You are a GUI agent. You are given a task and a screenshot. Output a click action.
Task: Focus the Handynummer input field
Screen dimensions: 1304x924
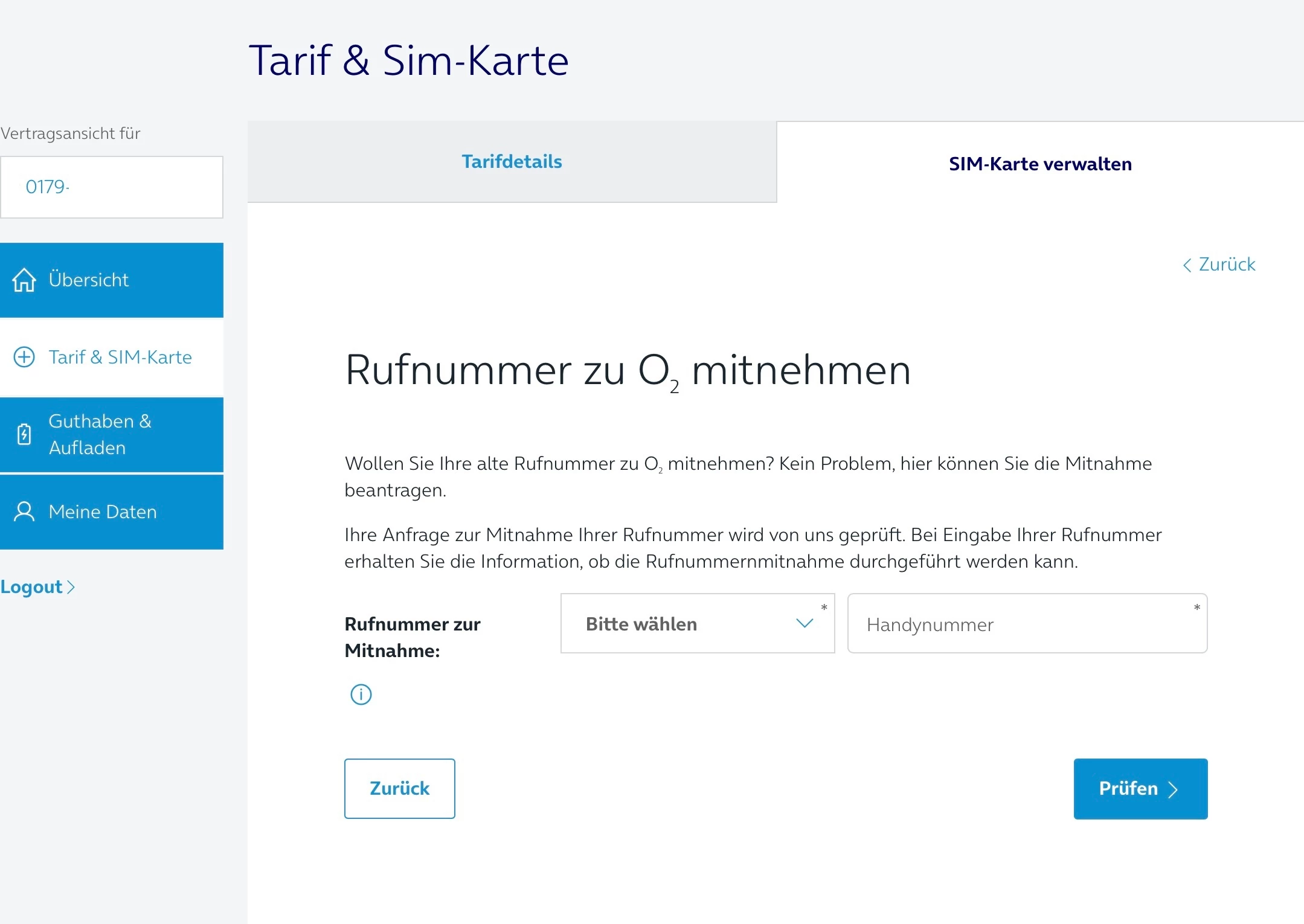[x=1027, y=624]
